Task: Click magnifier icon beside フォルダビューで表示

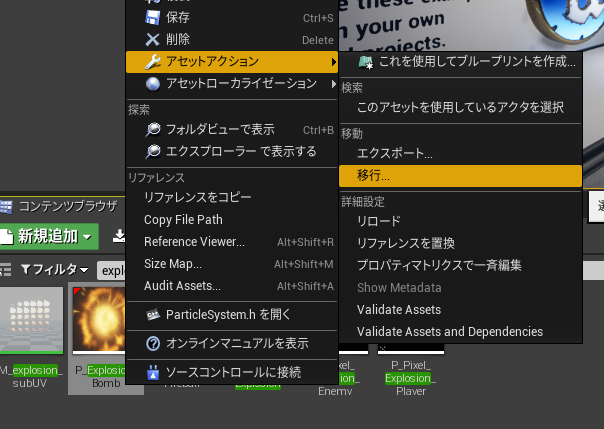Action: pyautogui.click(x=153, y=130)
